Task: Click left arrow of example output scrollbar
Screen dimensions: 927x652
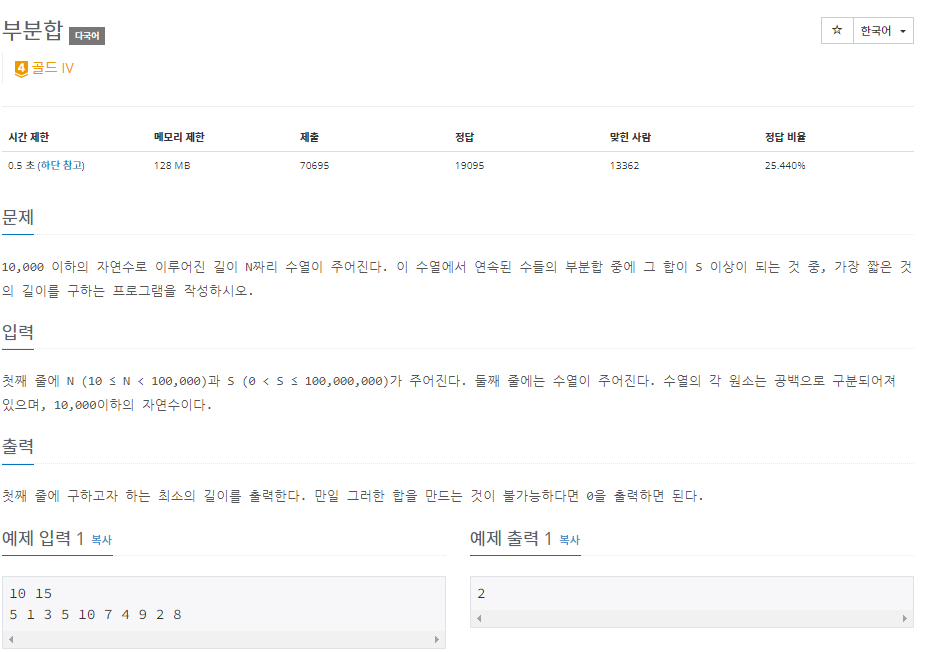Action: click(479, 618)
